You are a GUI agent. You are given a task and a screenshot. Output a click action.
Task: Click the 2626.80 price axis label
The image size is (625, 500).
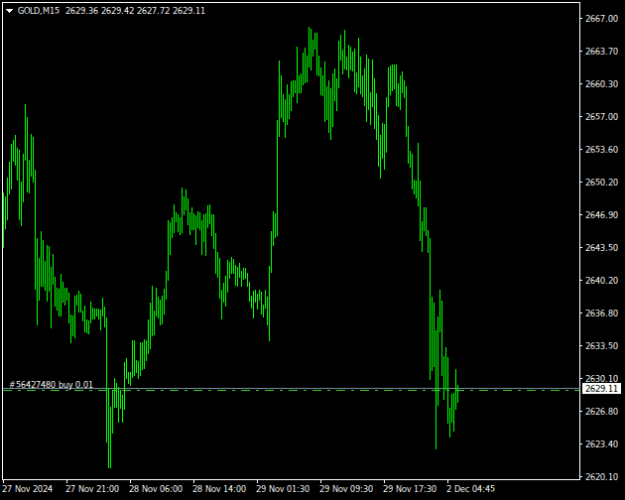601,411
